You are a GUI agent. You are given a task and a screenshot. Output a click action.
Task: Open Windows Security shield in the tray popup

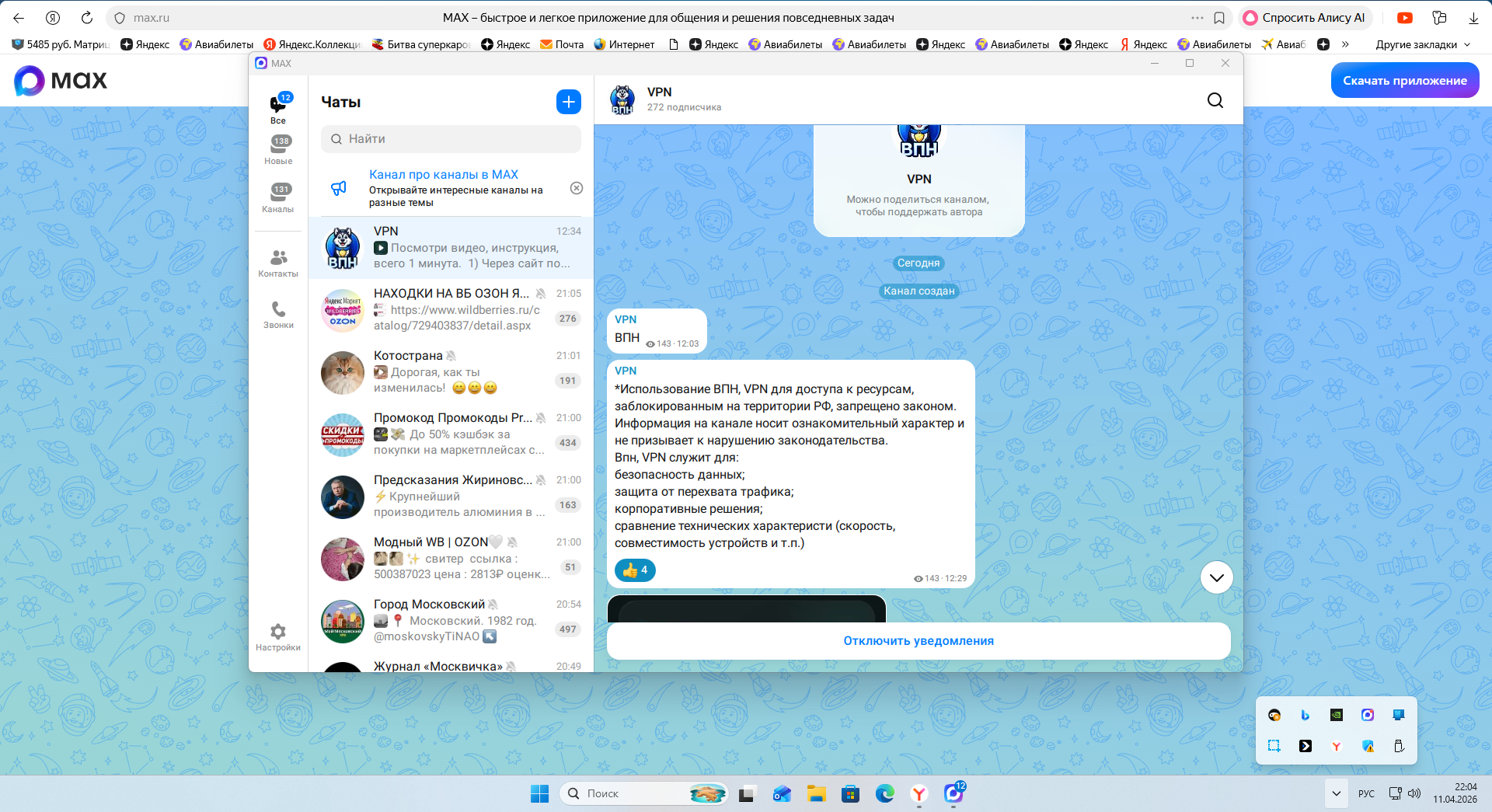pyautogui.click(x=1368, y=746)
